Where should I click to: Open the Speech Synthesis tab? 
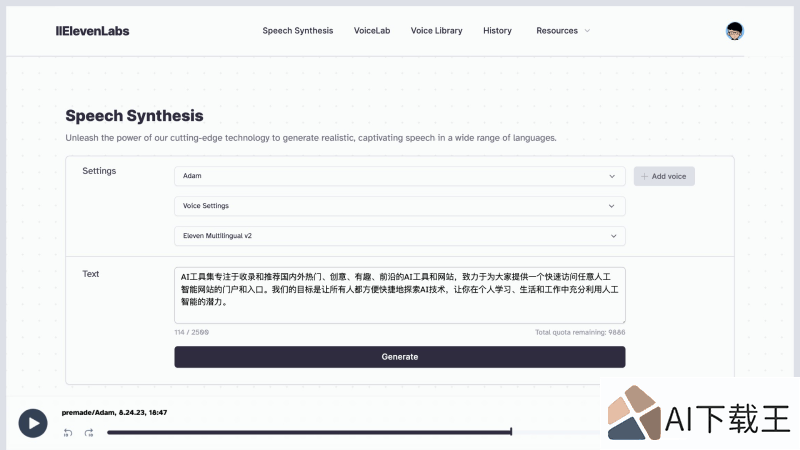(x=297, y=31)
